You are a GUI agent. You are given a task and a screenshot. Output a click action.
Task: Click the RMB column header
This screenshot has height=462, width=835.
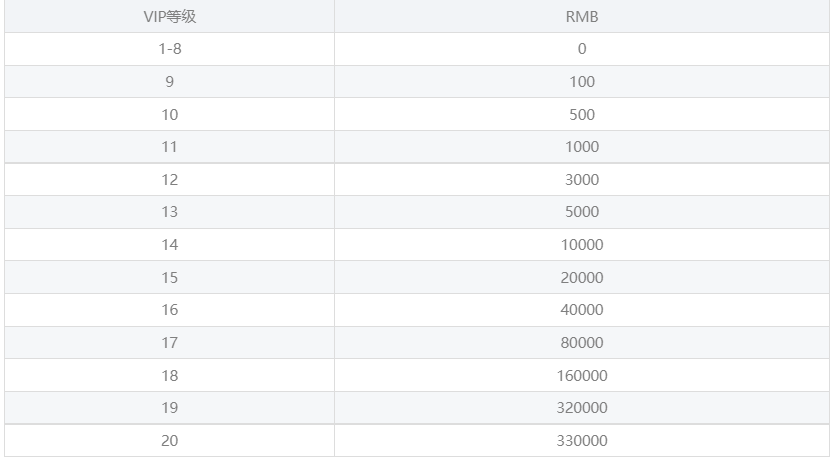coord(582,16)
